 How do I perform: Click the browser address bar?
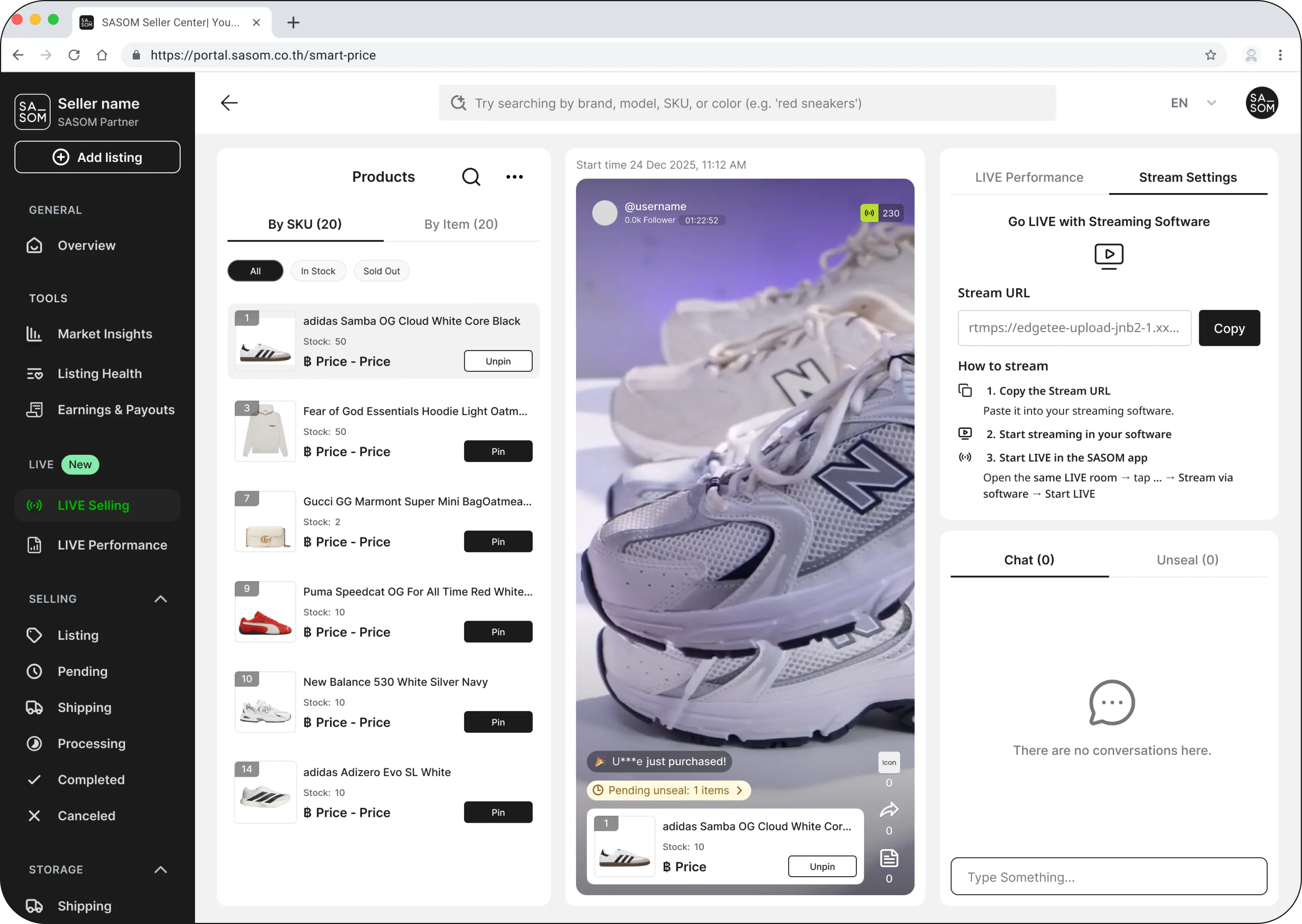pyautogui.click(x=674, y=55)
